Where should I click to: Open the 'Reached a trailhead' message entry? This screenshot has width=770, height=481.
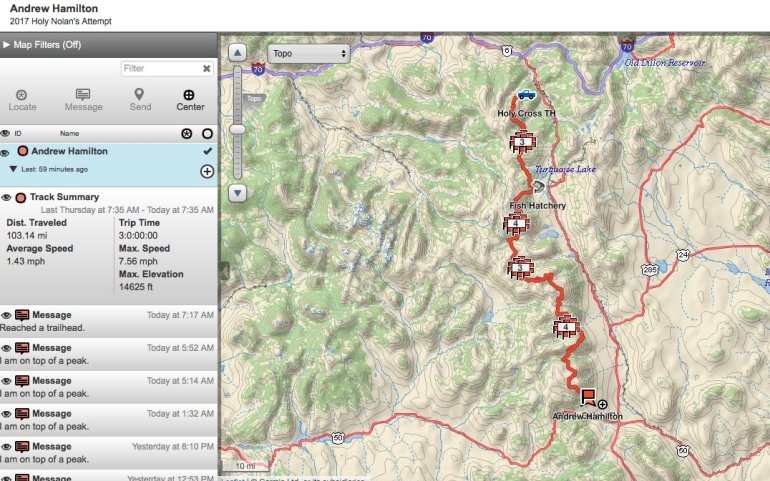[109, 321]
